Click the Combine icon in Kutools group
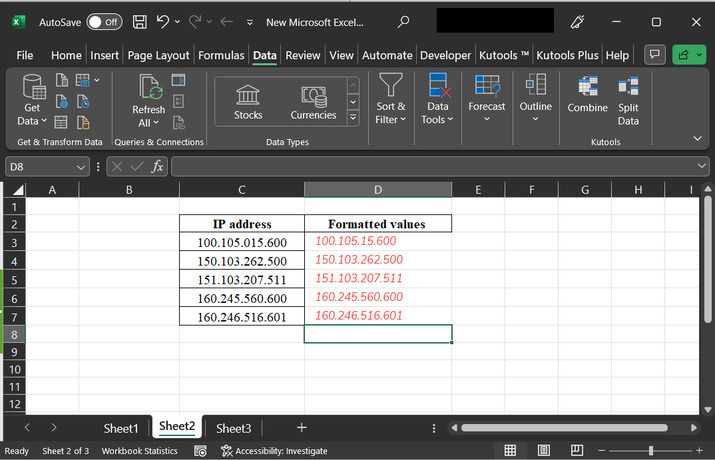This screenshot has width=715, height=460. (x=587, y=89)
